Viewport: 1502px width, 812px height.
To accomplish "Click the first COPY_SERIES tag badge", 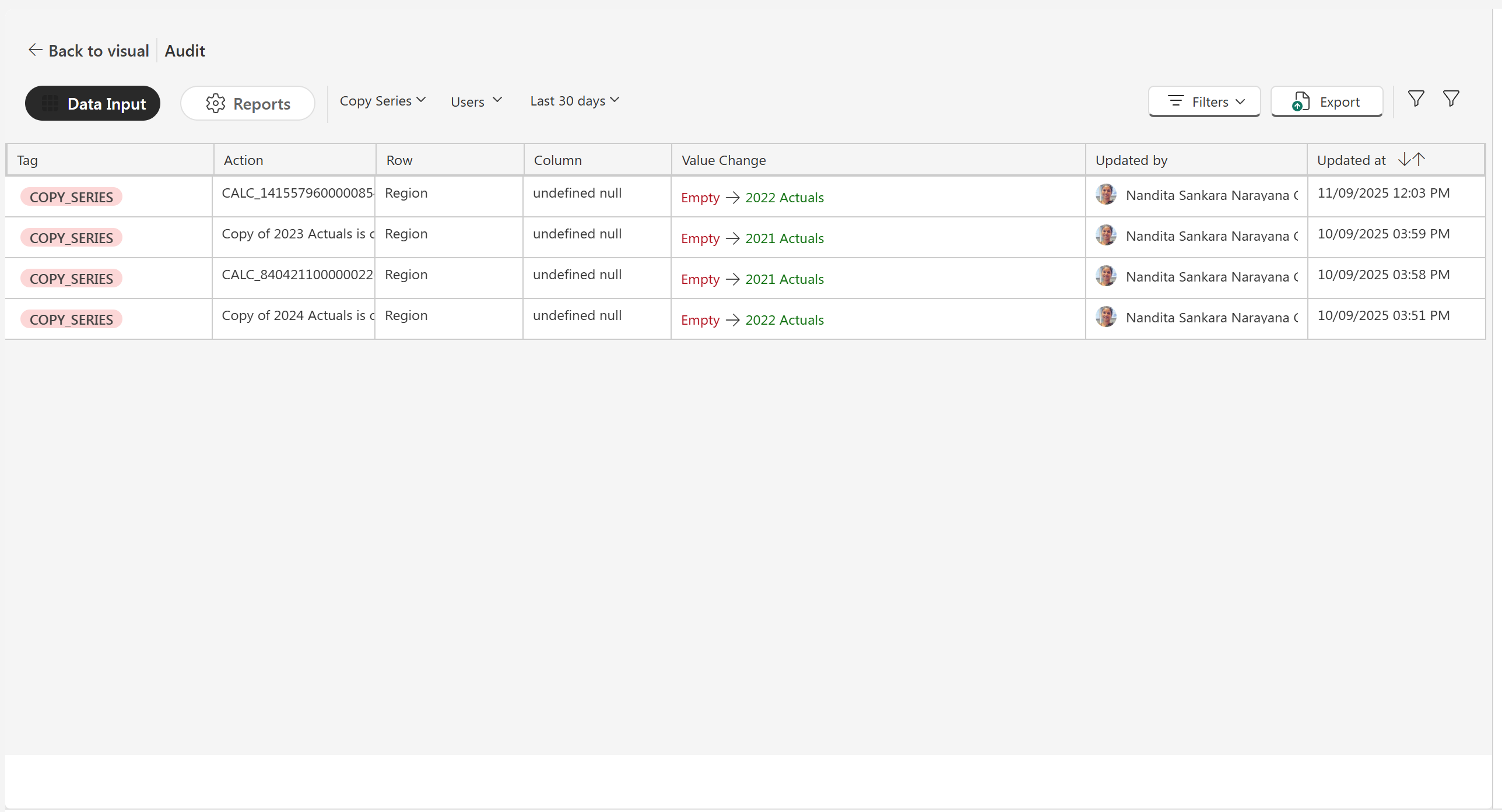I will [x=71, y=197].
